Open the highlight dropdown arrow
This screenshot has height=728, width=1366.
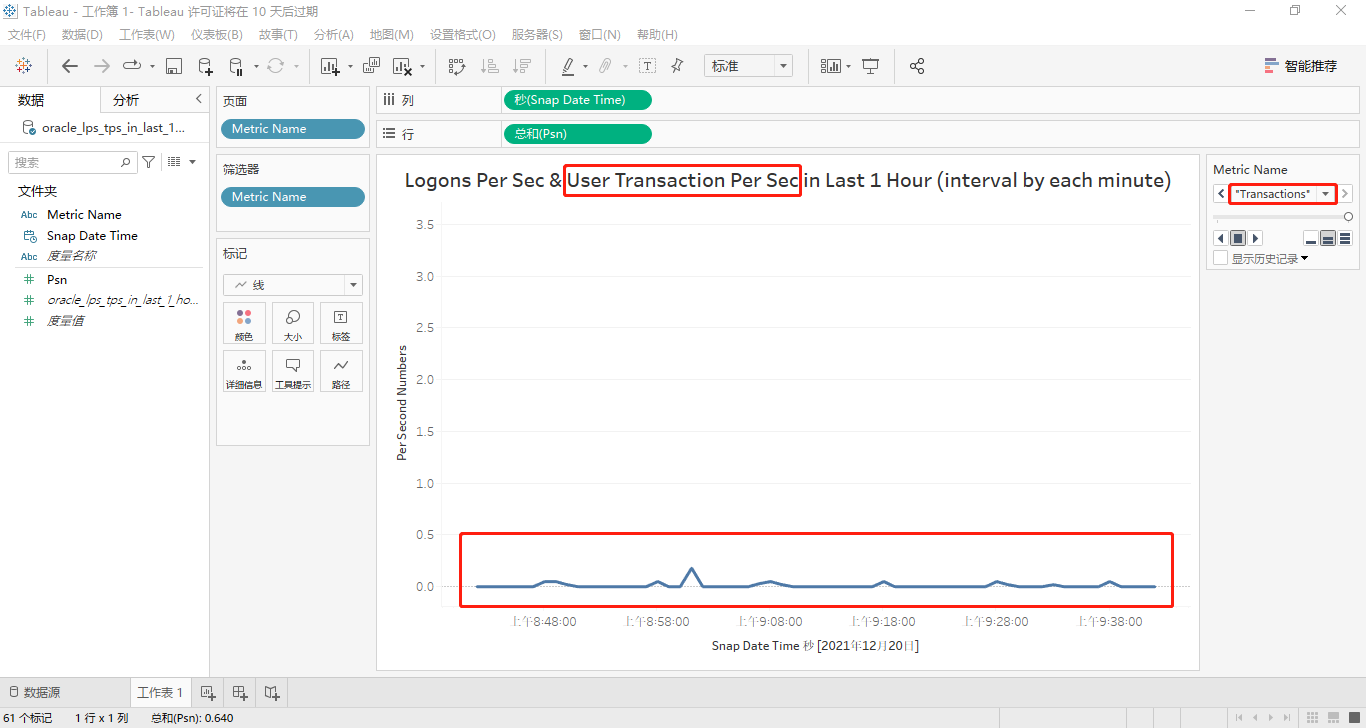(585, 67)
